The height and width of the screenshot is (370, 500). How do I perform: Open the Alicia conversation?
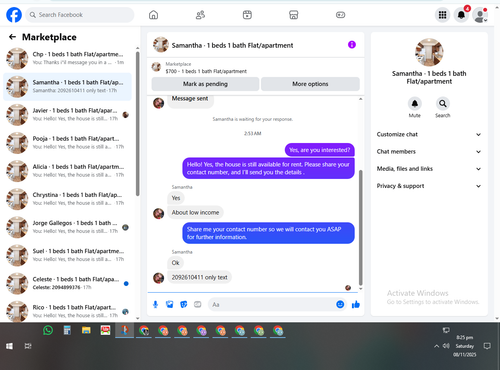click(x=67, y=171)
